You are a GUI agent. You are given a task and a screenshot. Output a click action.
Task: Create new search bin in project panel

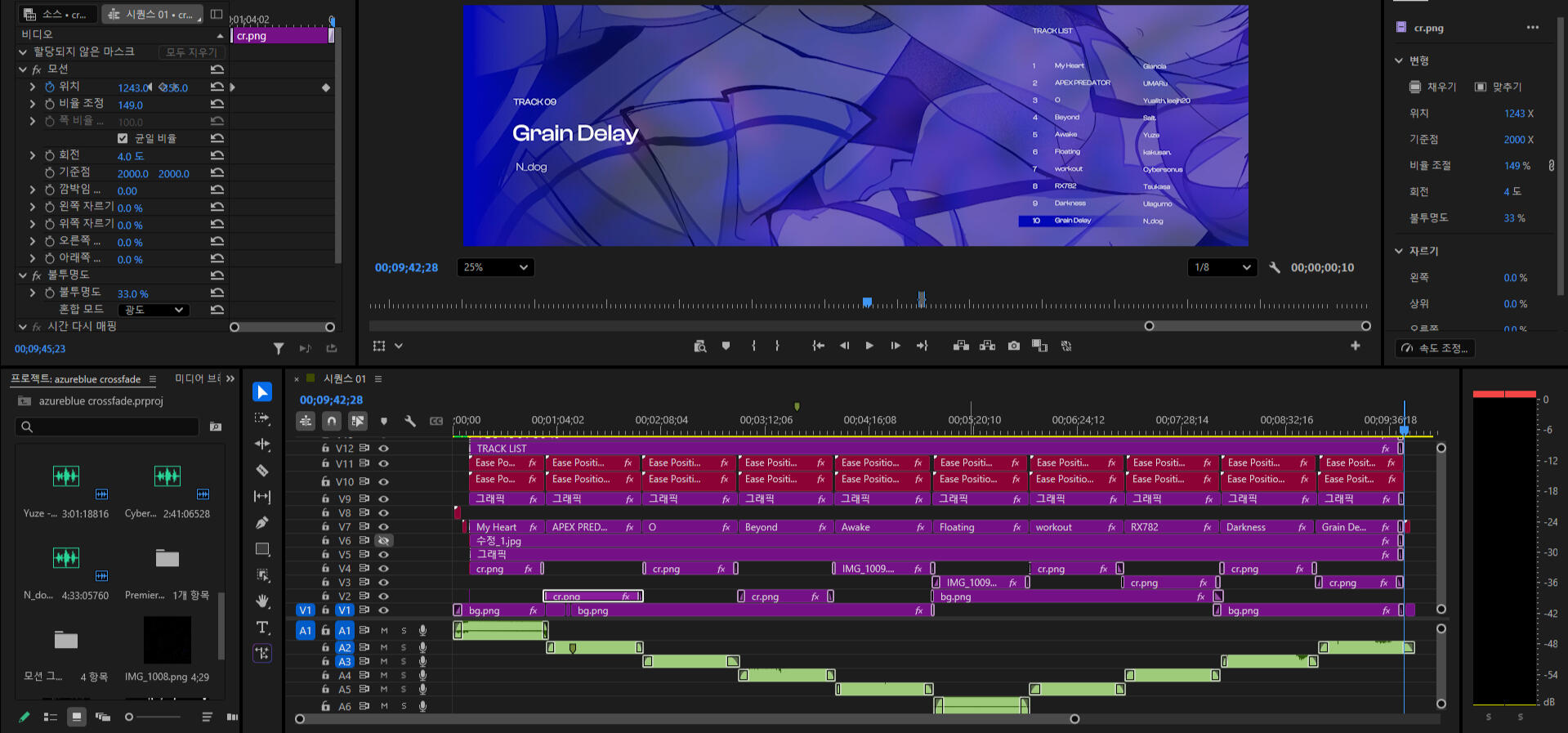pos(216,427)
